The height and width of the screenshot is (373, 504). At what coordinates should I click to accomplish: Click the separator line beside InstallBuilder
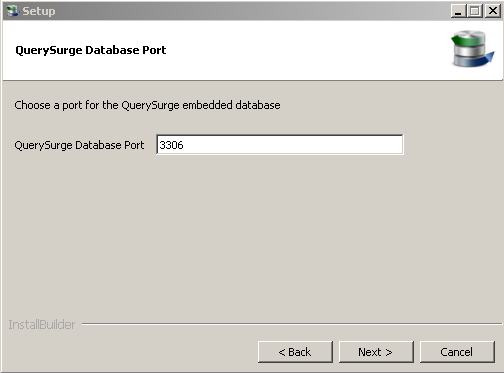click(292, 323)
